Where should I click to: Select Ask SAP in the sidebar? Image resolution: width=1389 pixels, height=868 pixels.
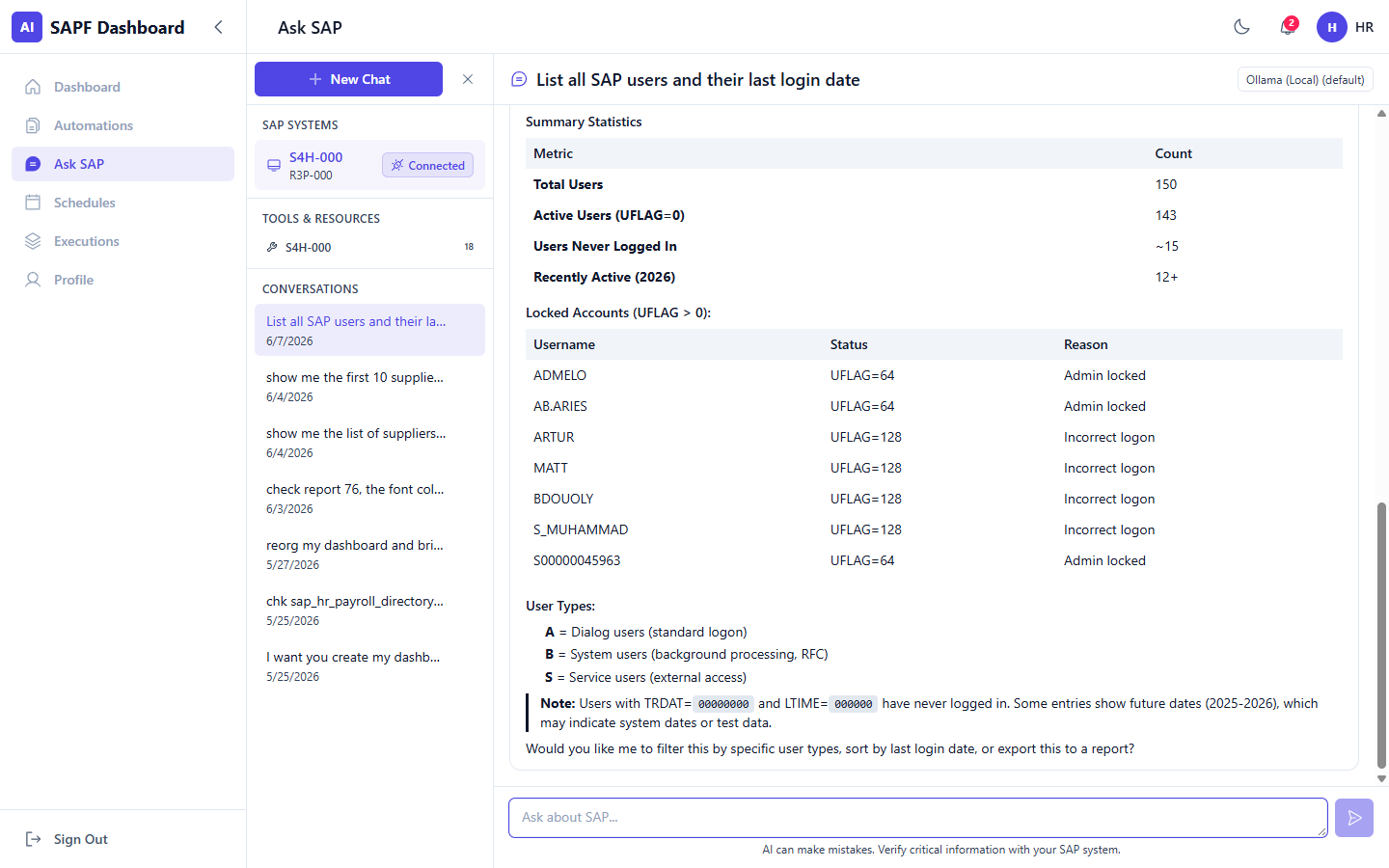123,164
